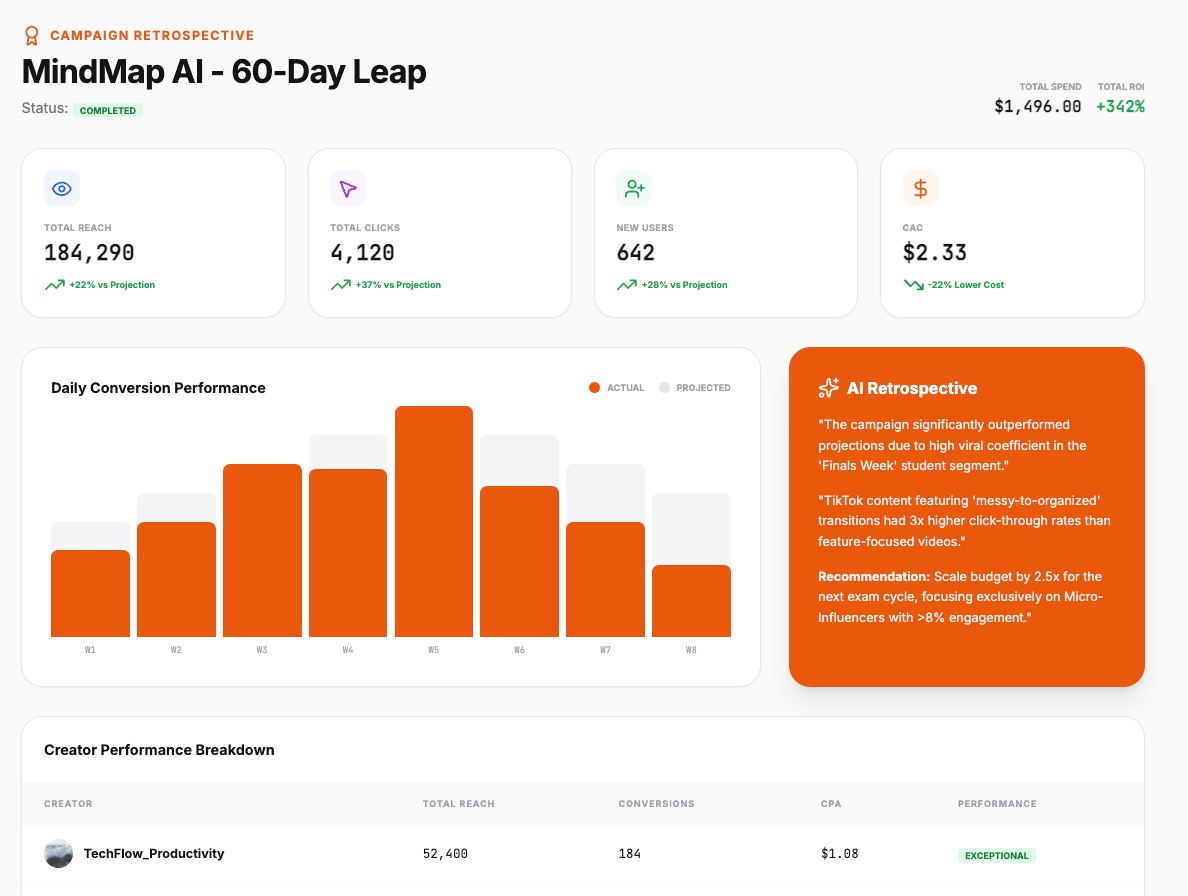This screenshot has width=1188, height=896.
Task: Click the W8 actual conversion bar
Action: tap(691, 601)
